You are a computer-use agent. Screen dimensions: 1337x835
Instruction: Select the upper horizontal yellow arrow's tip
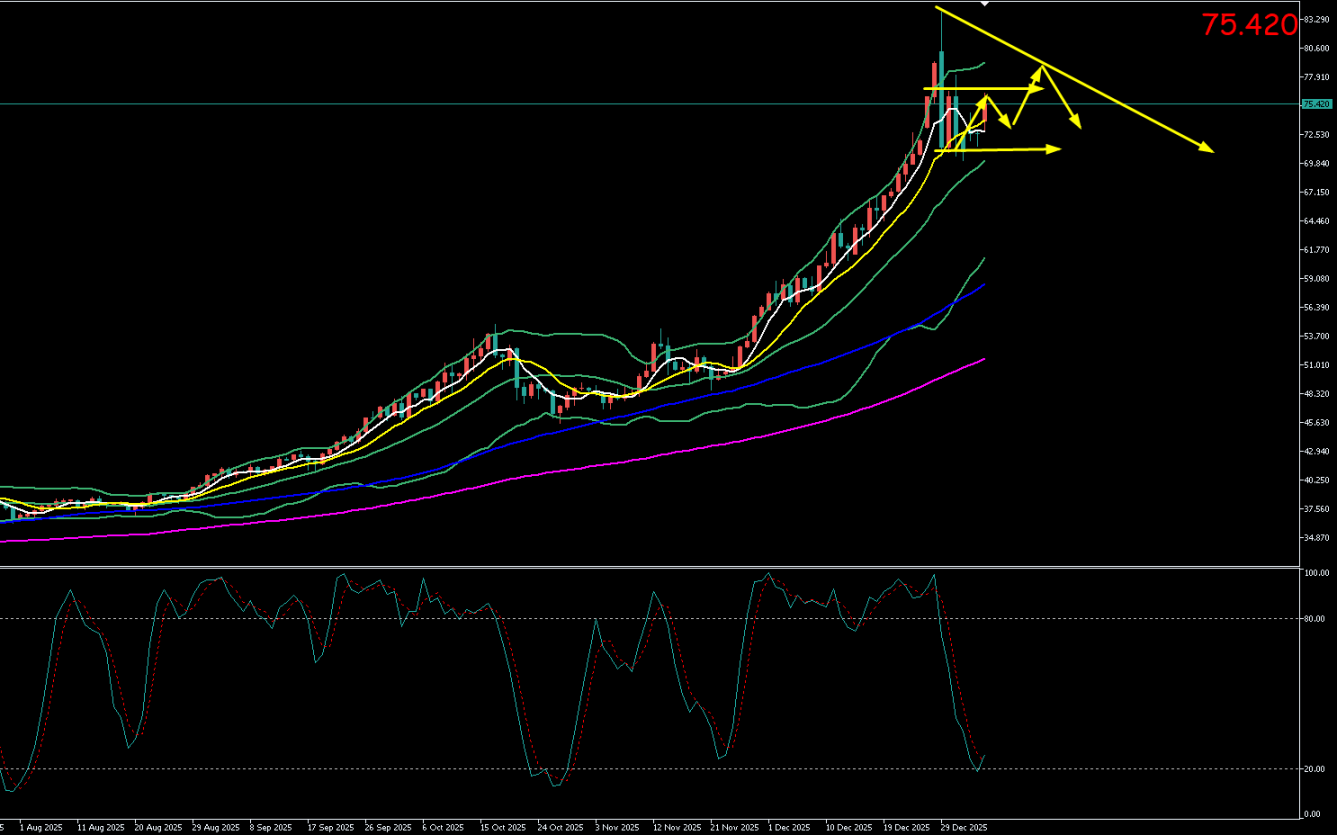[1039, 89]
